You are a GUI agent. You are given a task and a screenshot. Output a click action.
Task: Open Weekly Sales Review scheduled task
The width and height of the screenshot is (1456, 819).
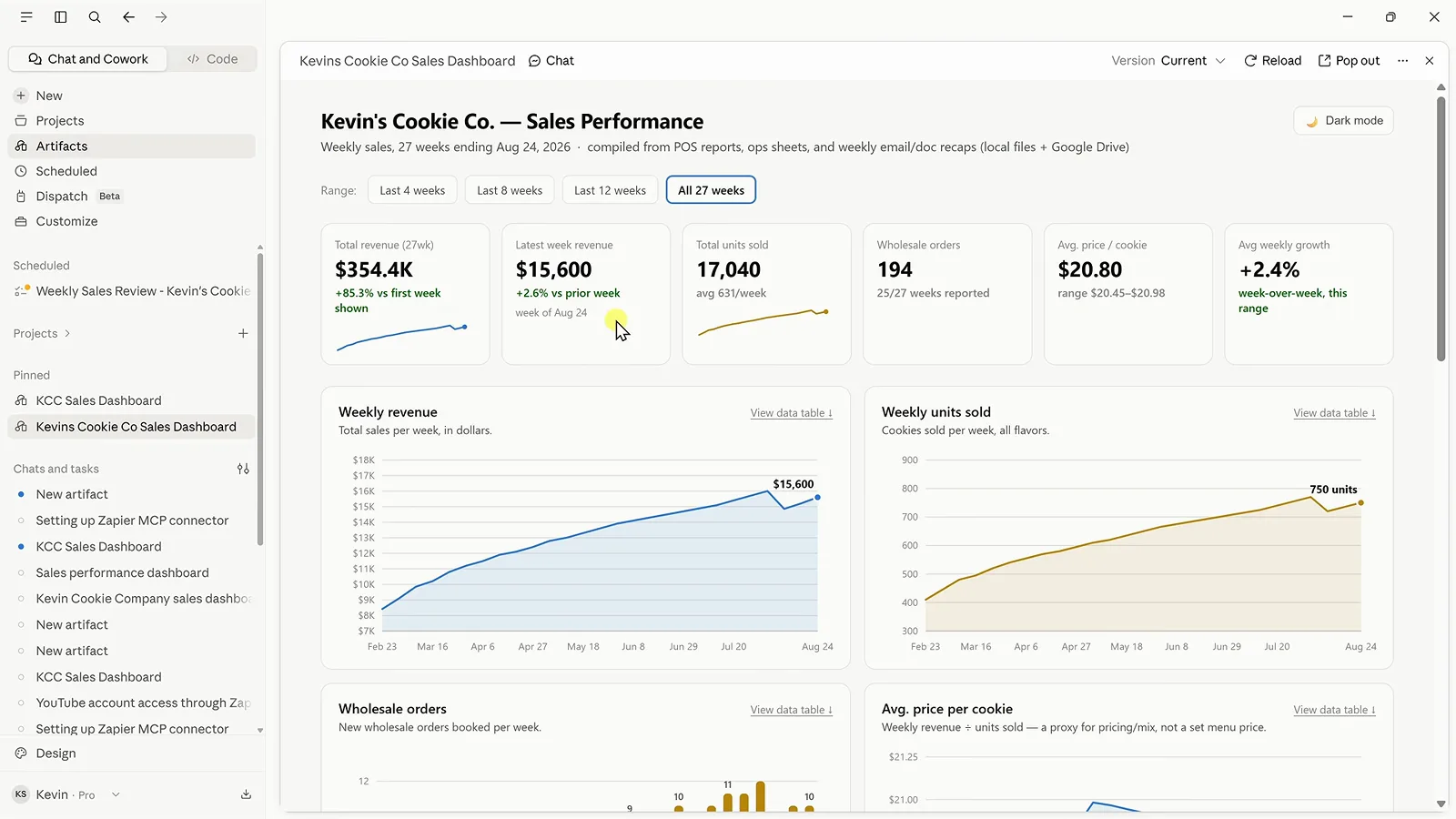click(x=131, y=291)
